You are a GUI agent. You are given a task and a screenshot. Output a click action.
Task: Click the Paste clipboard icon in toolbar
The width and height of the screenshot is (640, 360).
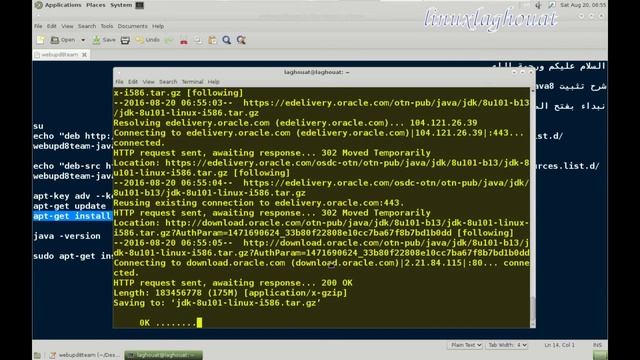(x=212, y=40)
